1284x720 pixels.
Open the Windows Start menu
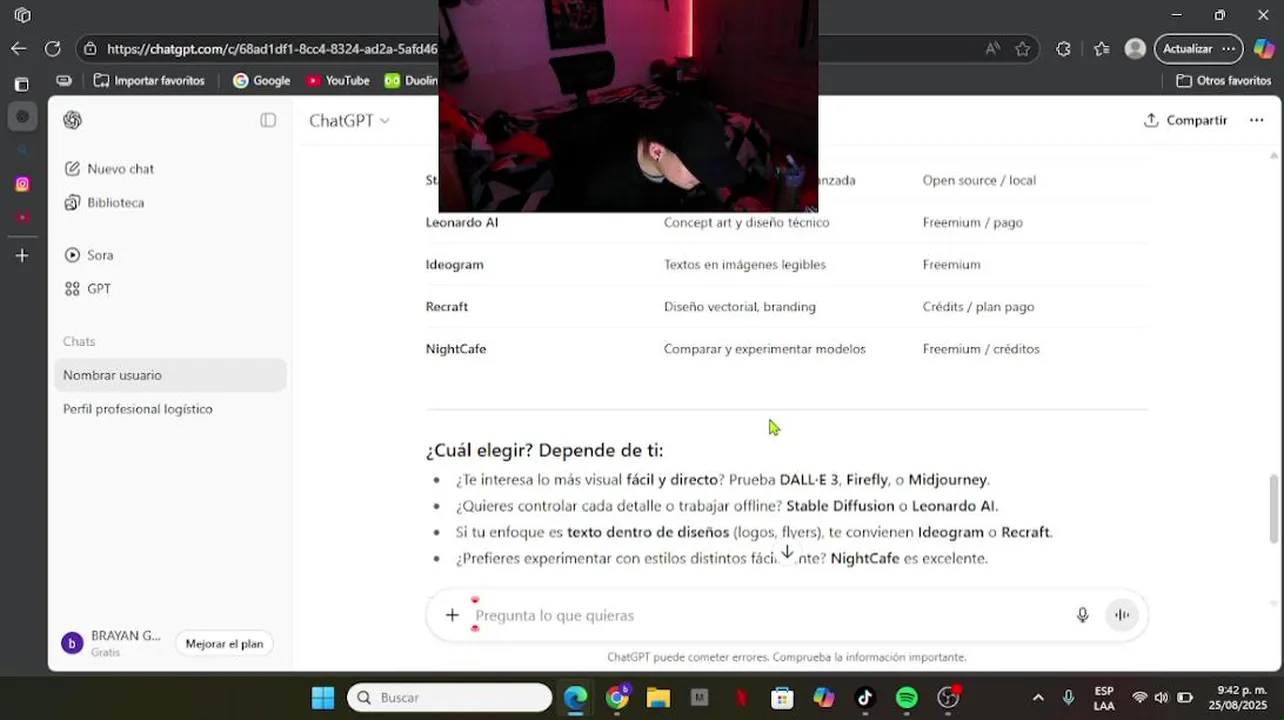(323, 697)
